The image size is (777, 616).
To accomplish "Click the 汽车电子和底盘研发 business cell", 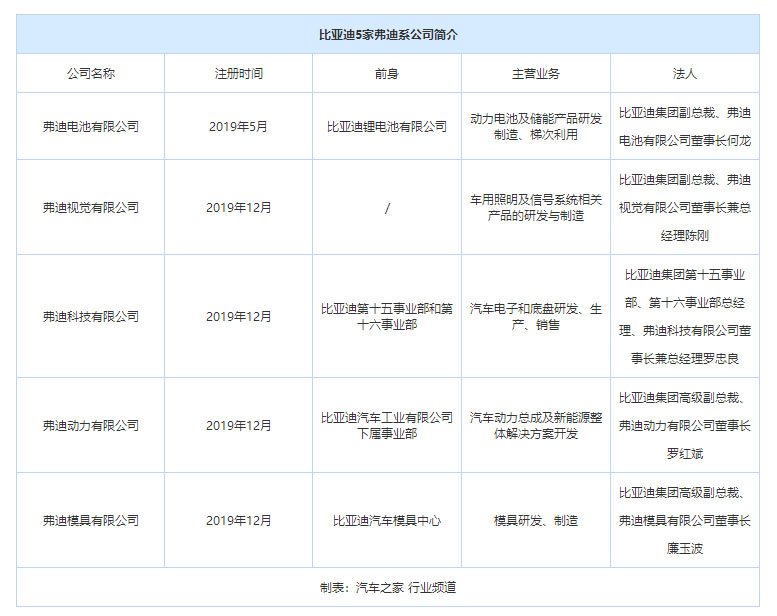I will [536, 317].
